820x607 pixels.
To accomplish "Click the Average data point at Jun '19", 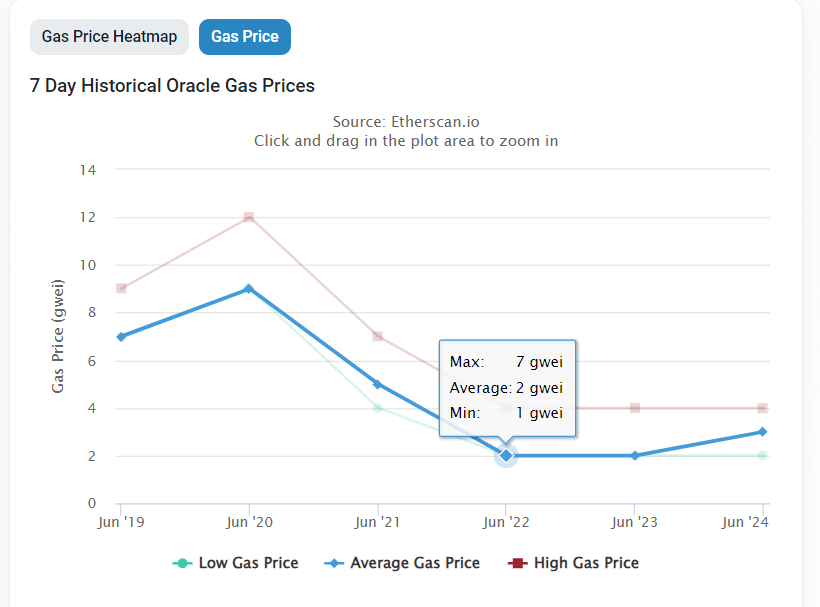I will [x=121, y=337].
